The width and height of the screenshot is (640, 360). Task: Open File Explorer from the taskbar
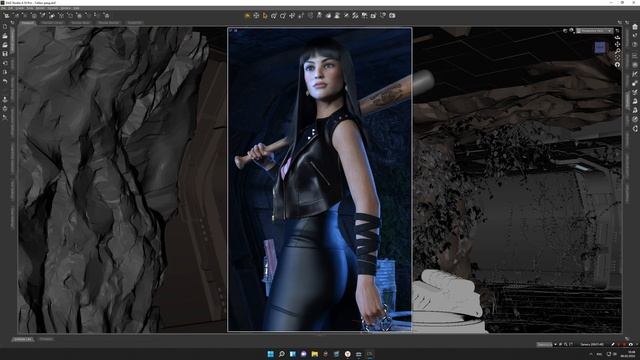click(315, 354)
